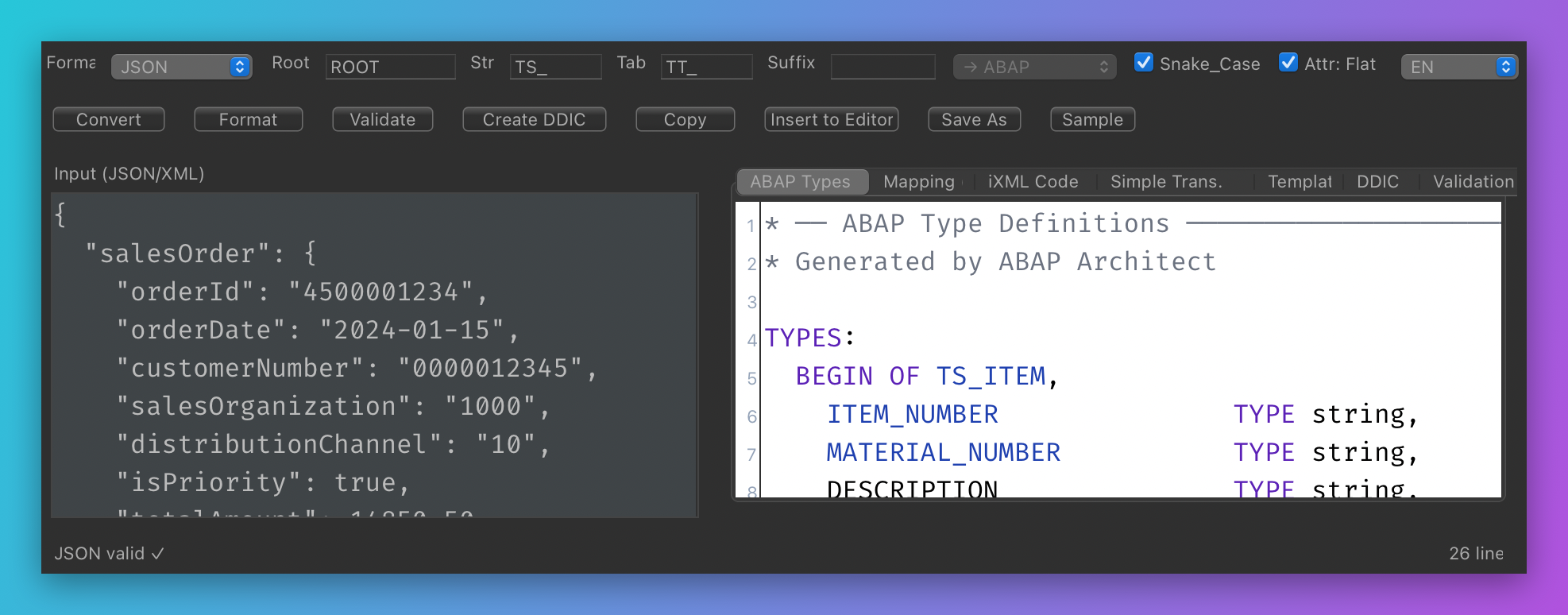Open the Format JSON dropdown
Viewport: 1568px width, 615px height.
181,67
